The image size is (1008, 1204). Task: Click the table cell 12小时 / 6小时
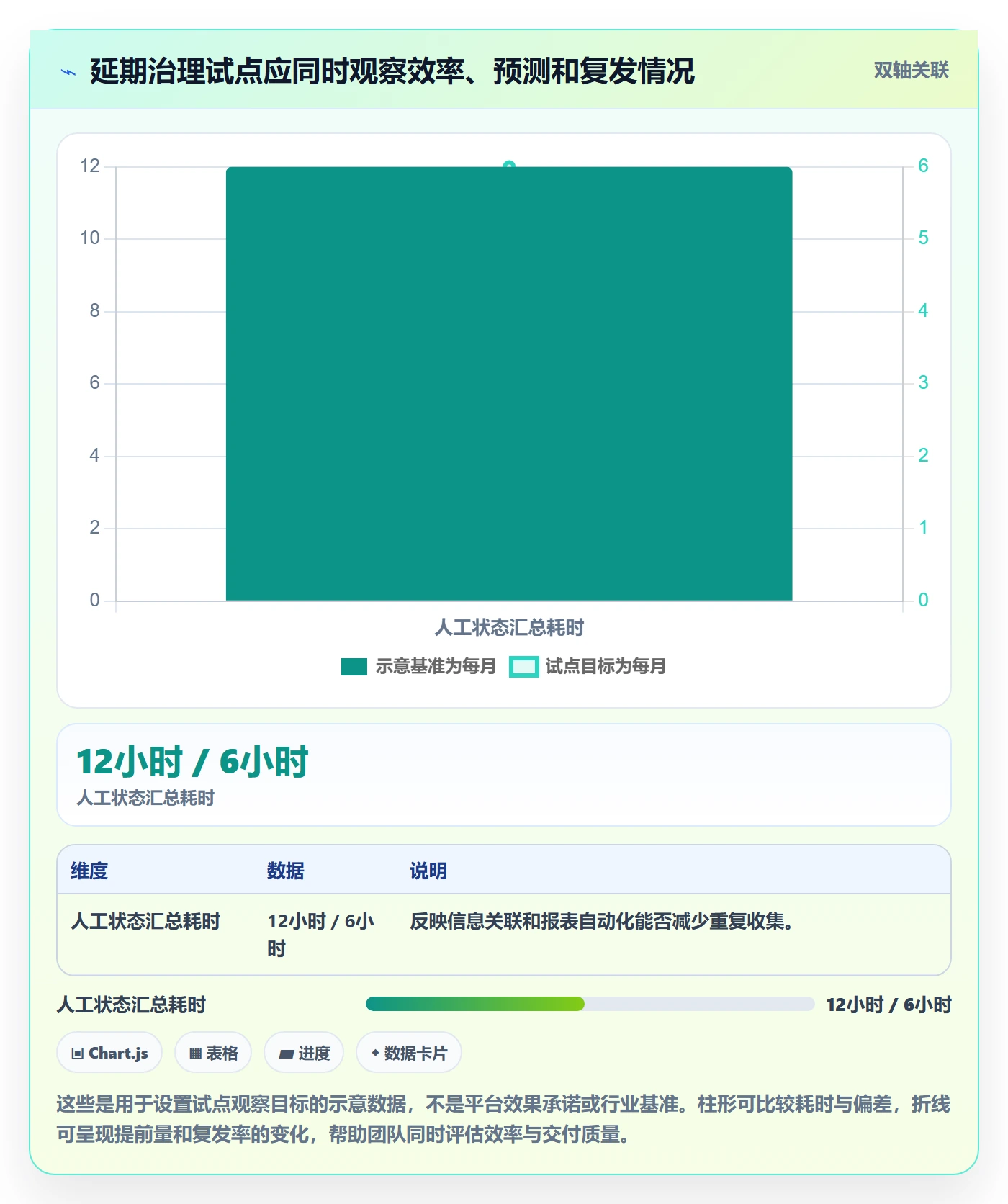320,935
